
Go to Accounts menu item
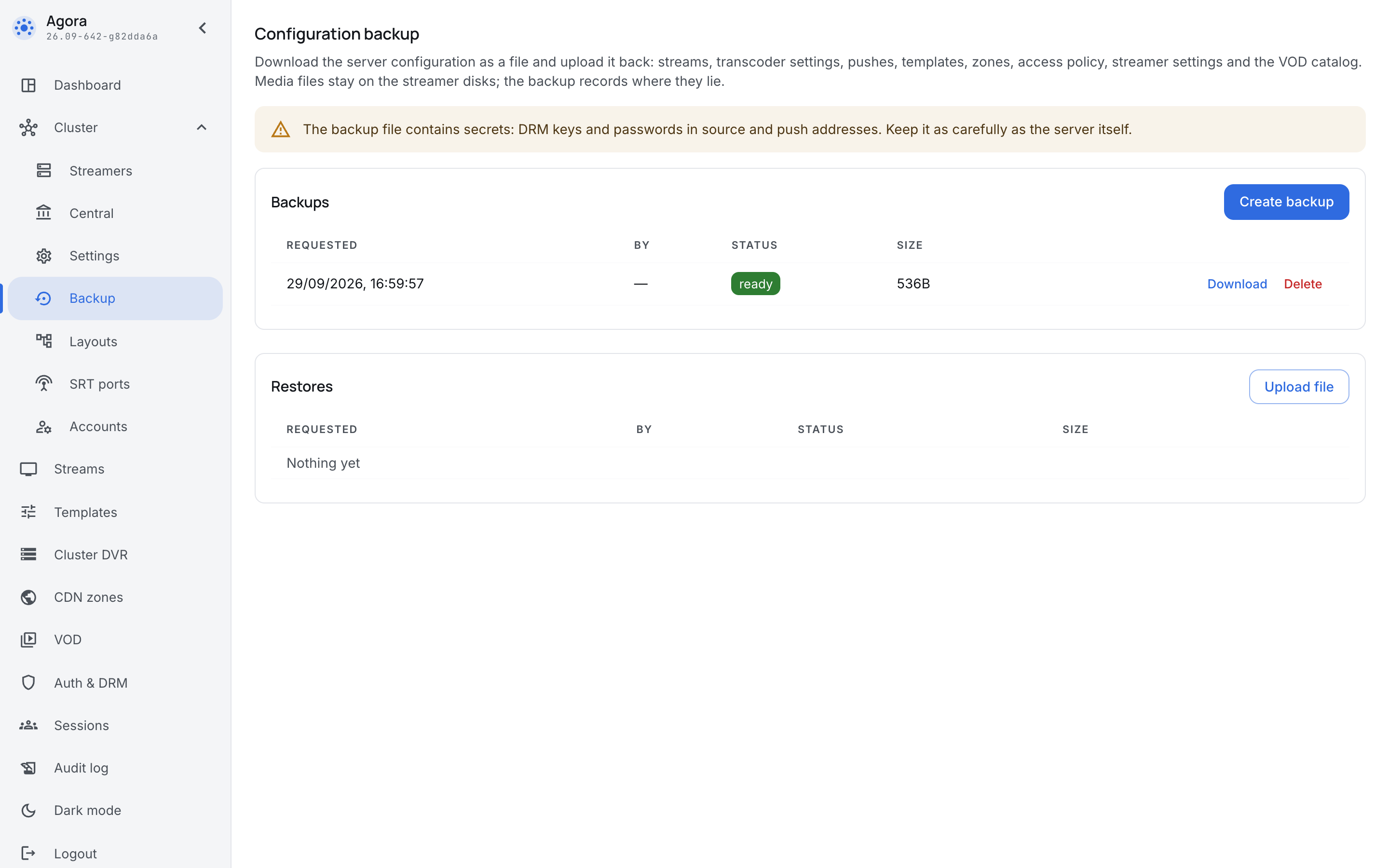[115, 427]
